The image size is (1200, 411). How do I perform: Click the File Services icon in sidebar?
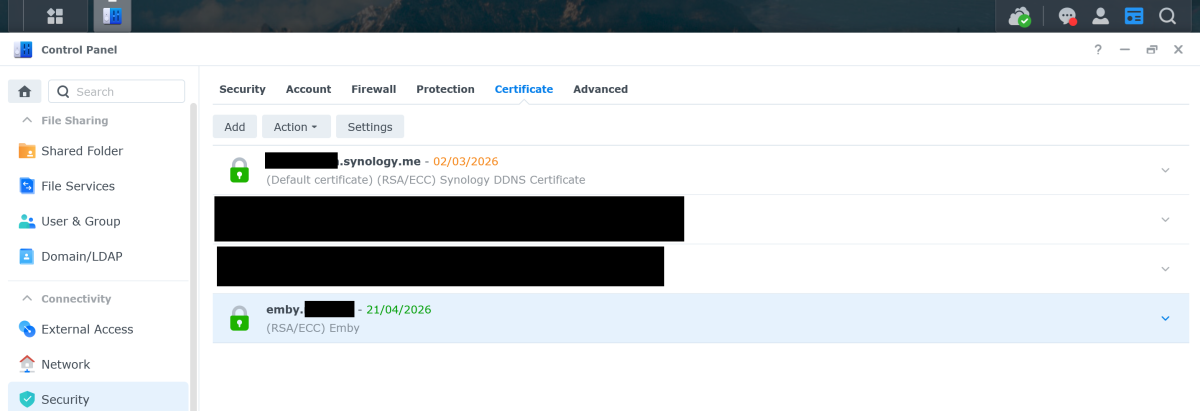click(x=27, y=186)
